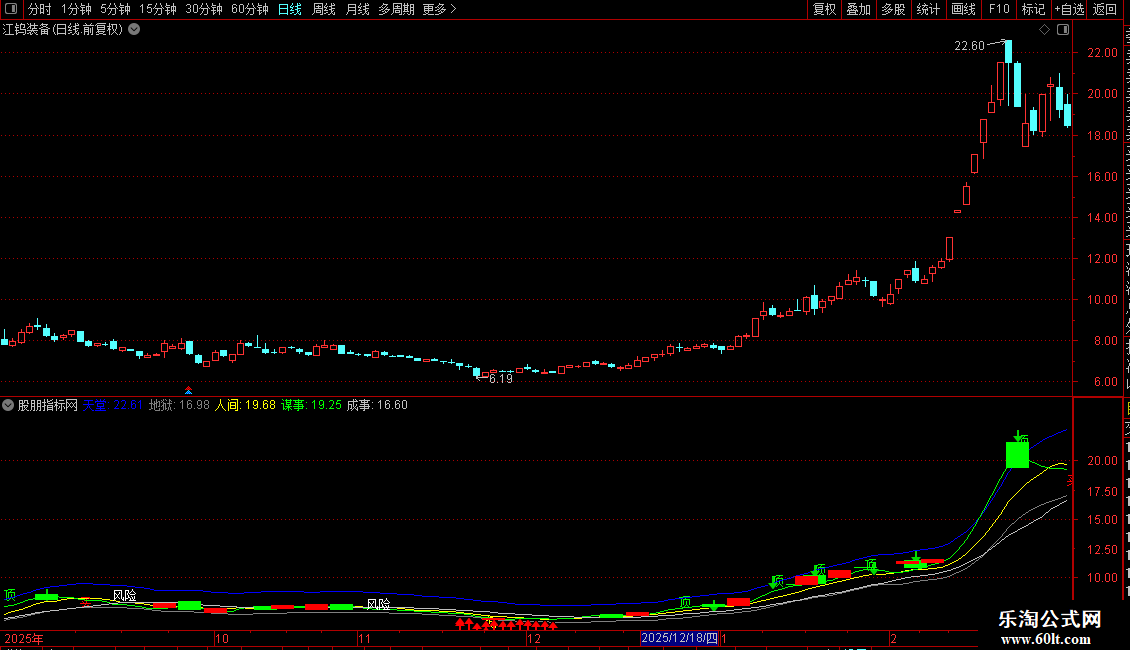The height and width of the screenshot is (650, 1130).
Task: Switch to 日线 daily chart
Action: click(x=290, y=9)
